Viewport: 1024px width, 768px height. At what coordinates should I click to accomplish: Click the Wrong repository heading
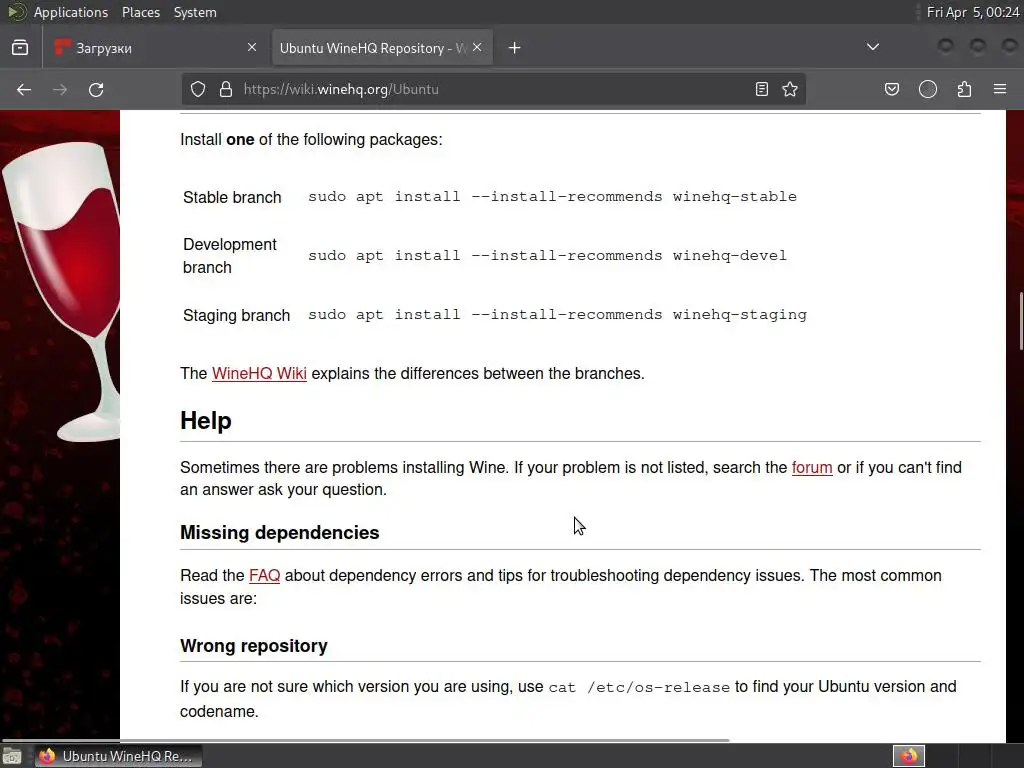(x=253, y=645)
